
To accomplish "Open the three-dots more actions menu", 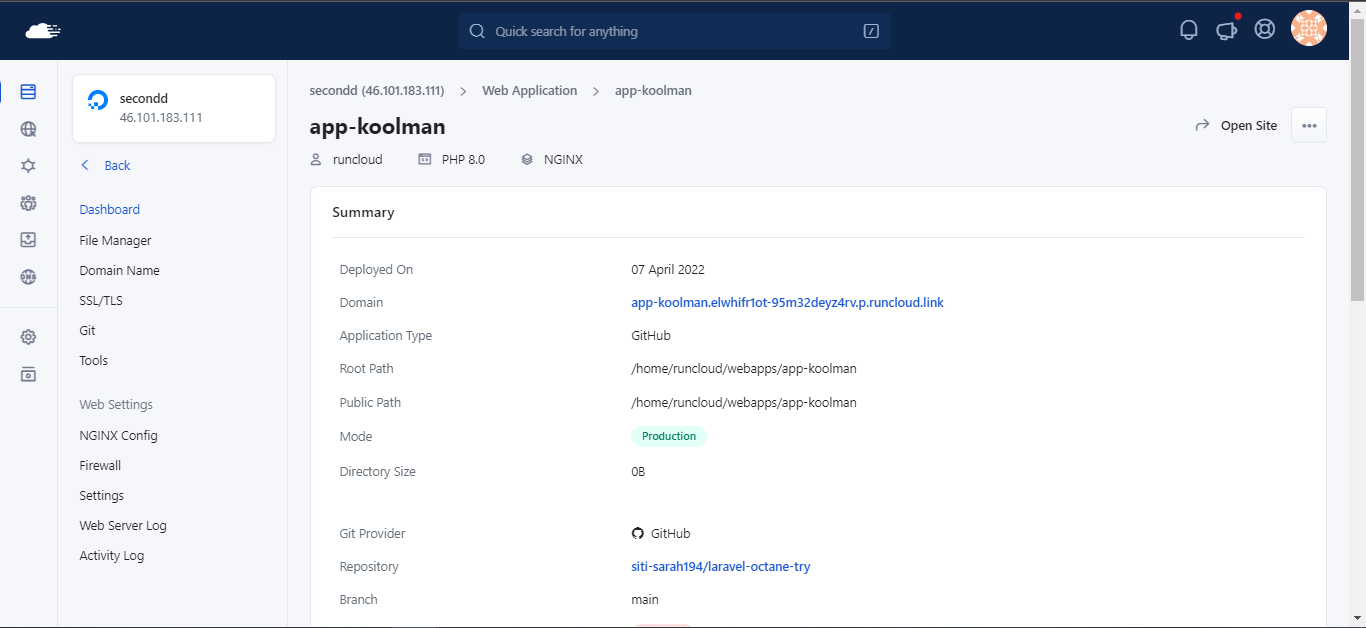I will click(1309, 125).
